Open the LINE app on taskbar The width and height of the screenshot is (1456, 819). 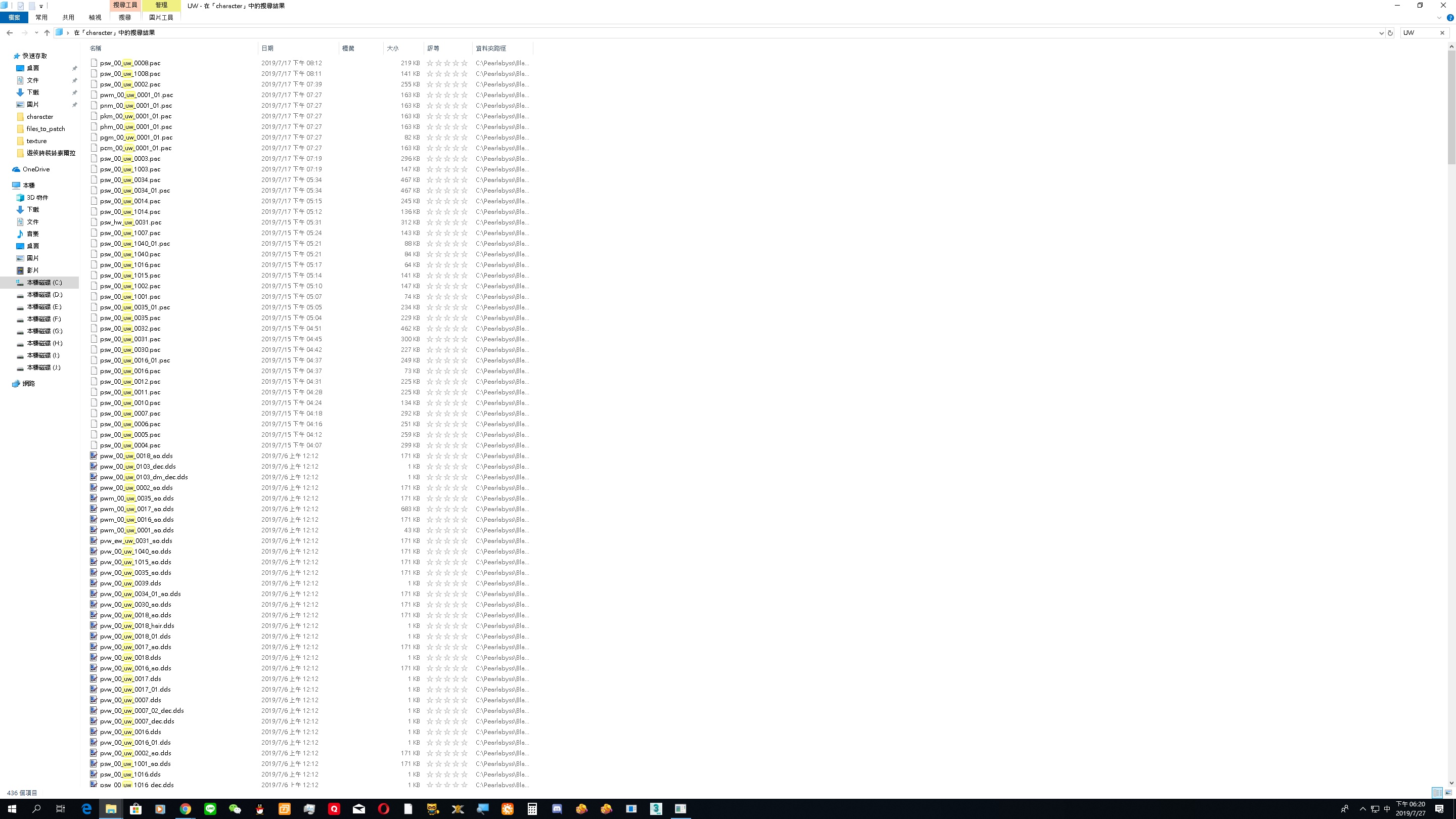tap(210, 809)
